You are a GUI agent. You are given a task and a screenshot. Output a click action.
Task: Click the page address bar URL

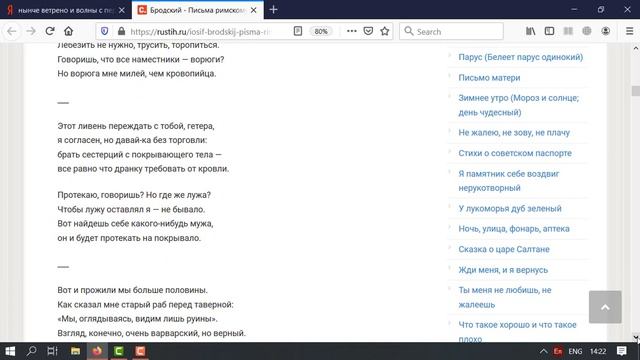click(x=200, y=31)
